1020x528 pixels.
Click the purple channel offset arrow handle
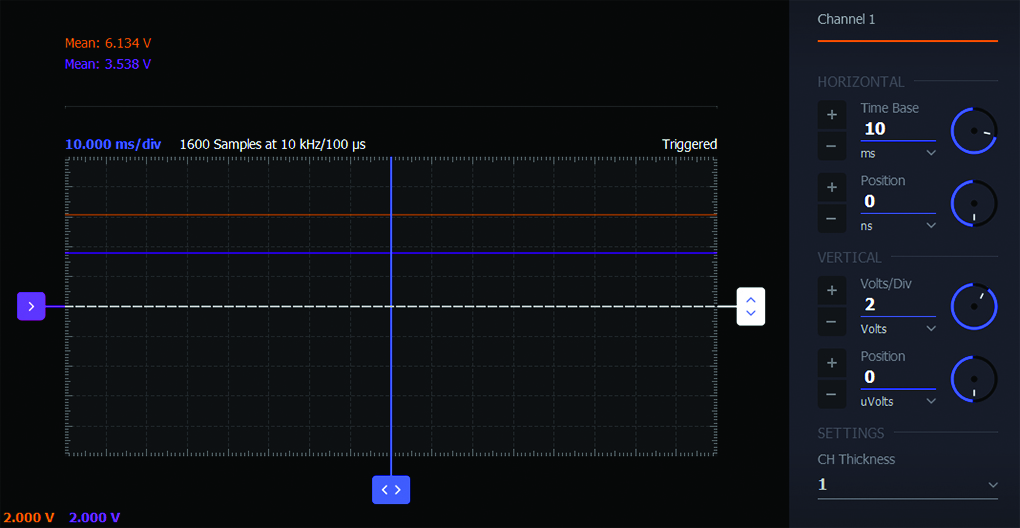31,306
